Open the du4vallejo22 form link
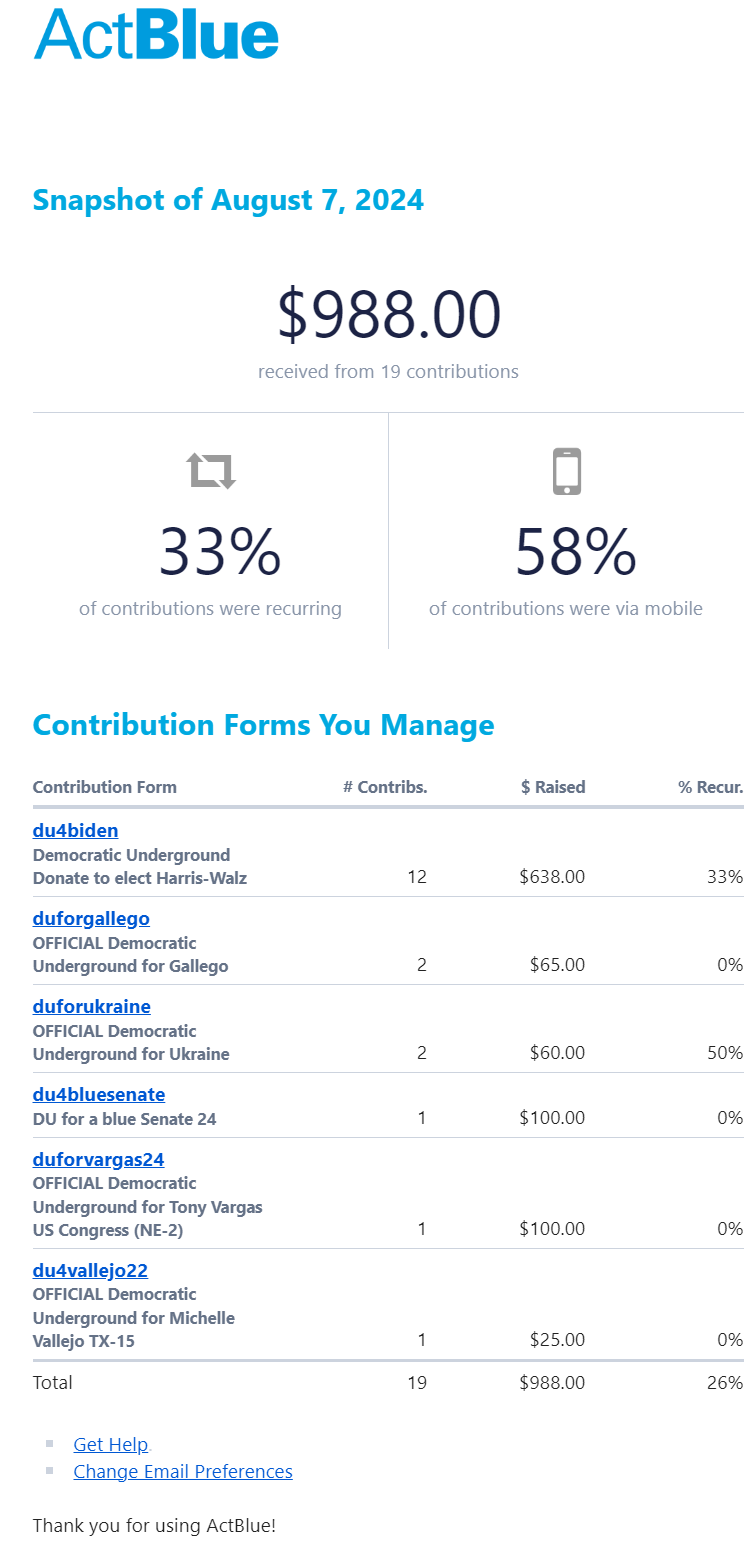Image resolution: width=752 pixels, height=1547 pixels. [90, 1270]
